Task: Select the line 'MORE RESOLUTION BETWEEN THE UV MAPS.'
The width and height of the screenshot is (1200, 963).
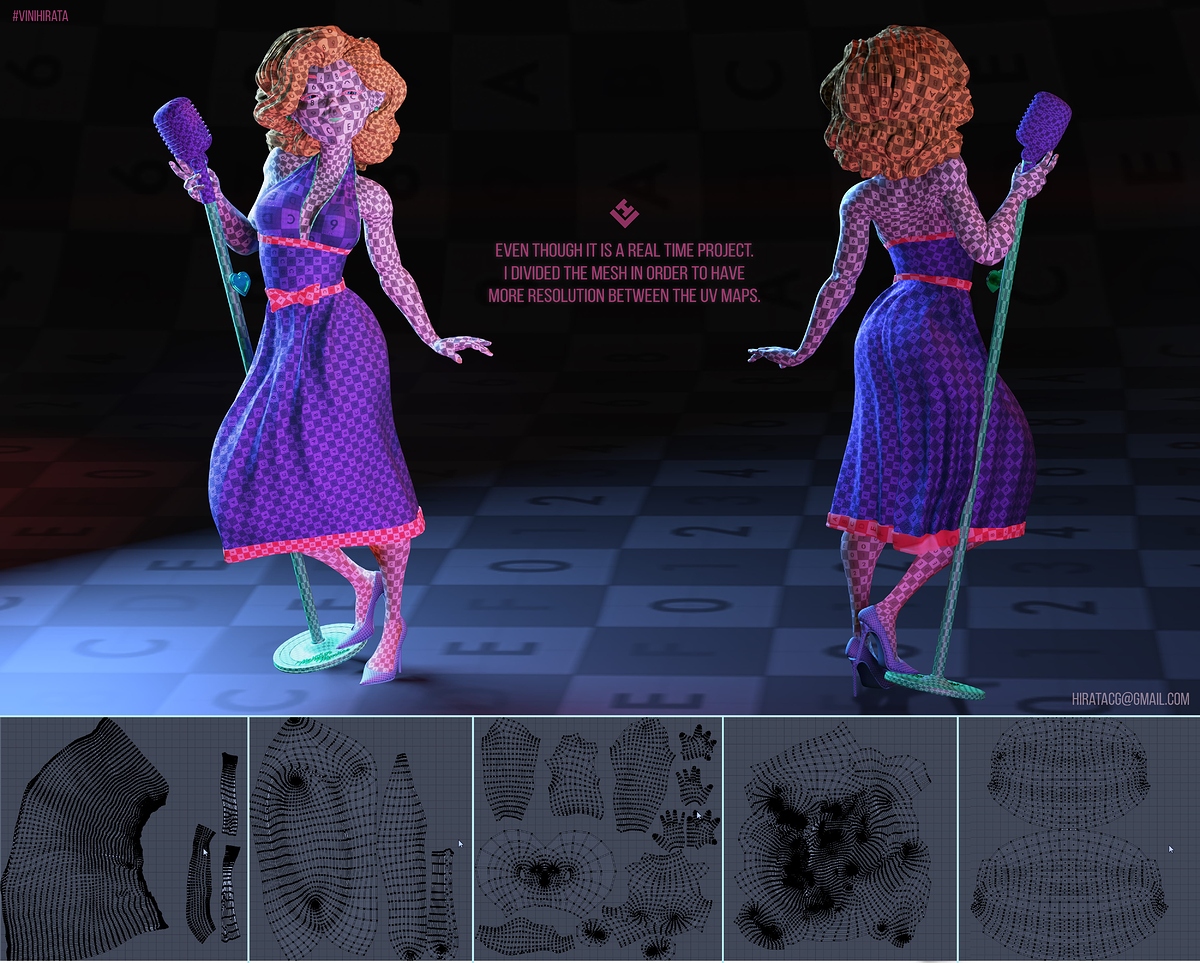Action: (x=624, y=296)
